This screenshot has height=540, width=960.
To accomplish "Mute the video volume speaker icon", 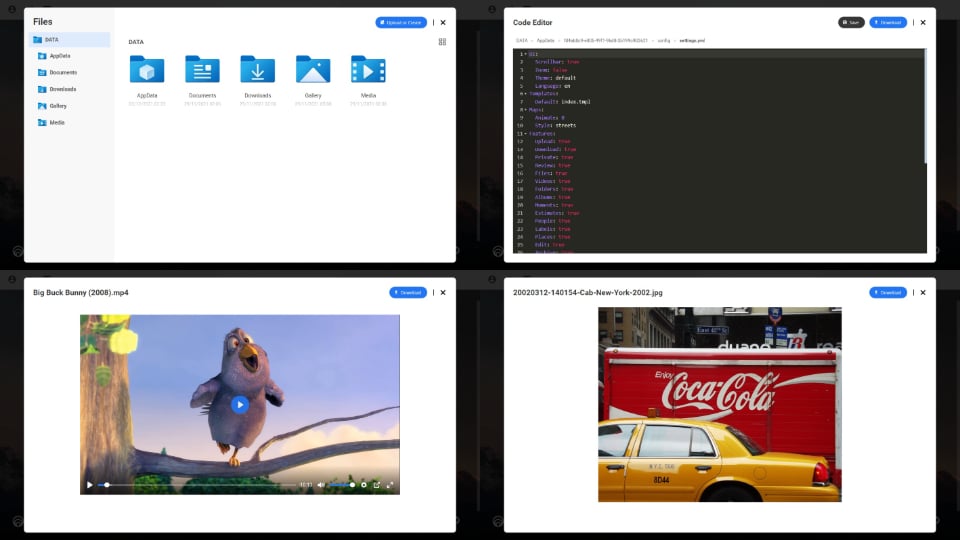I will 321,485.
